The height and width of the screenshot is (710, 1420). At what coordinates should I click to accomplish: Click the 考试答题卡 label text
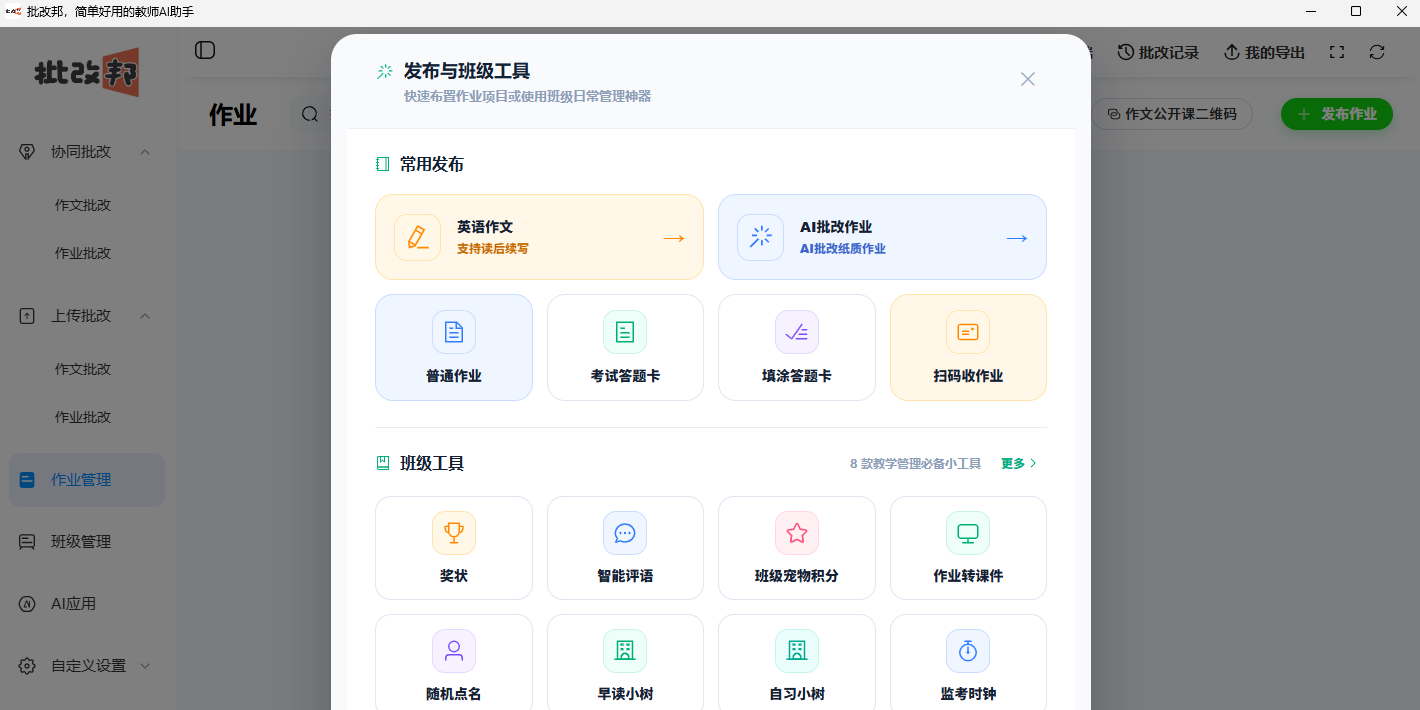(x=625, y=376)
